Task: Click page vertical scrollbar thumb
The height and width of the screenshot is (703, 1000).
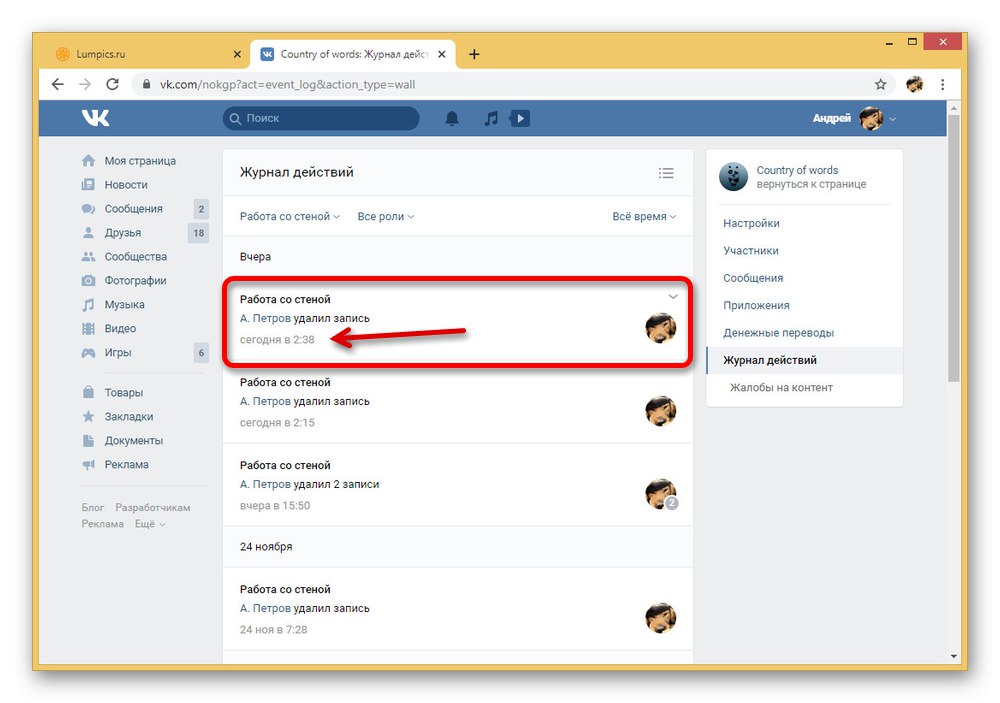Action: point(953,248)
